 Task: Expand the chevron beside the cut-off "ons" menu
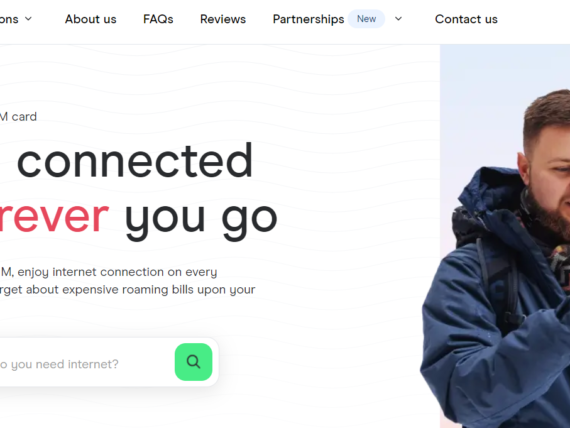(28, 19)
